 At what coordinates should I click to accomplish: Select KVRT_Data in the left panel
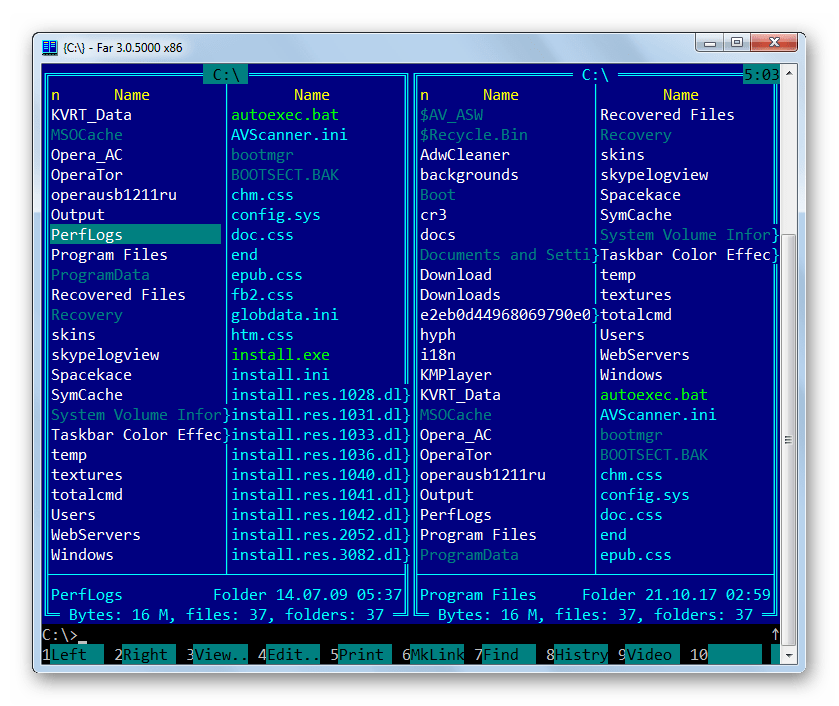click(91, 115)
